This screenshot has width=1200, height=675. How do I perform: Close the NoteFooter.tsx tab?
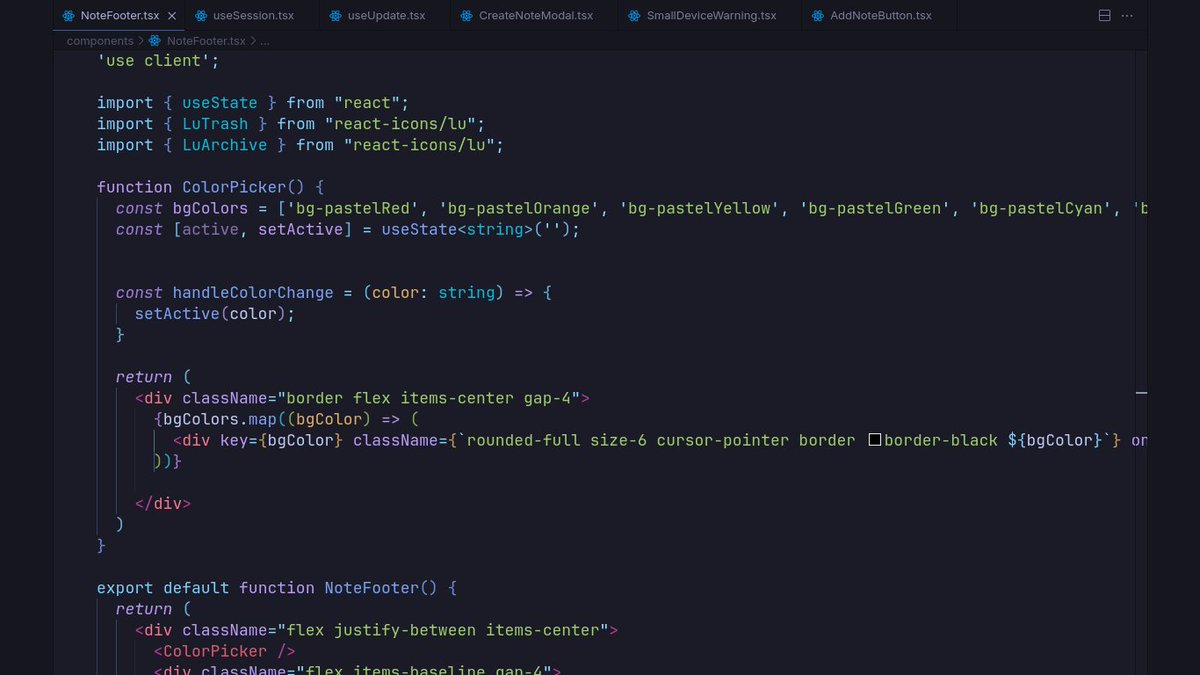point(172,16)
